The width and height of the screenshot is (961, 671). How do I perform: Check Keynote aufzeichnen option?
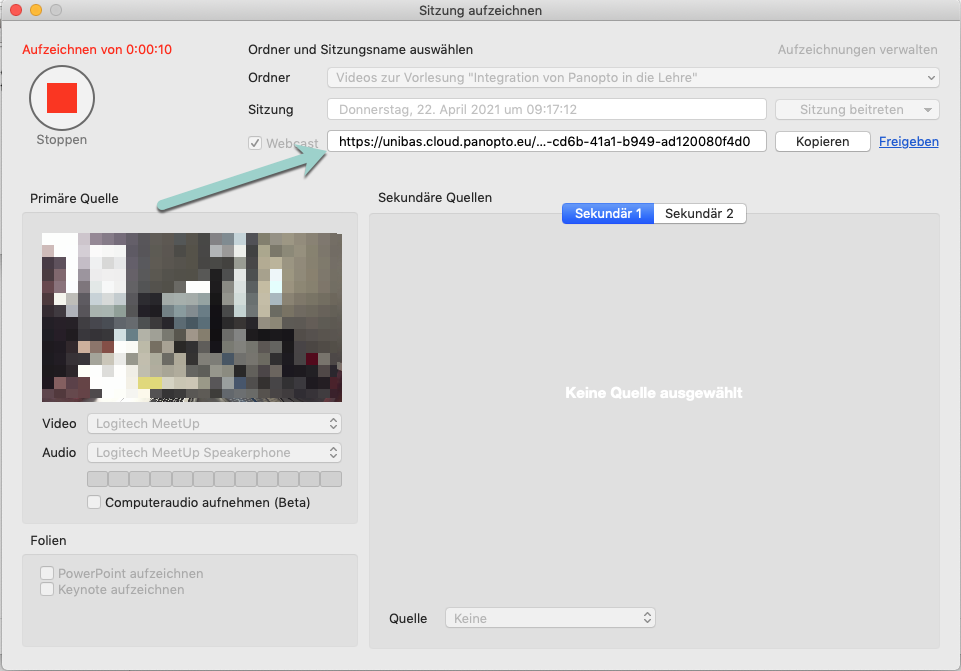point(47,590)
